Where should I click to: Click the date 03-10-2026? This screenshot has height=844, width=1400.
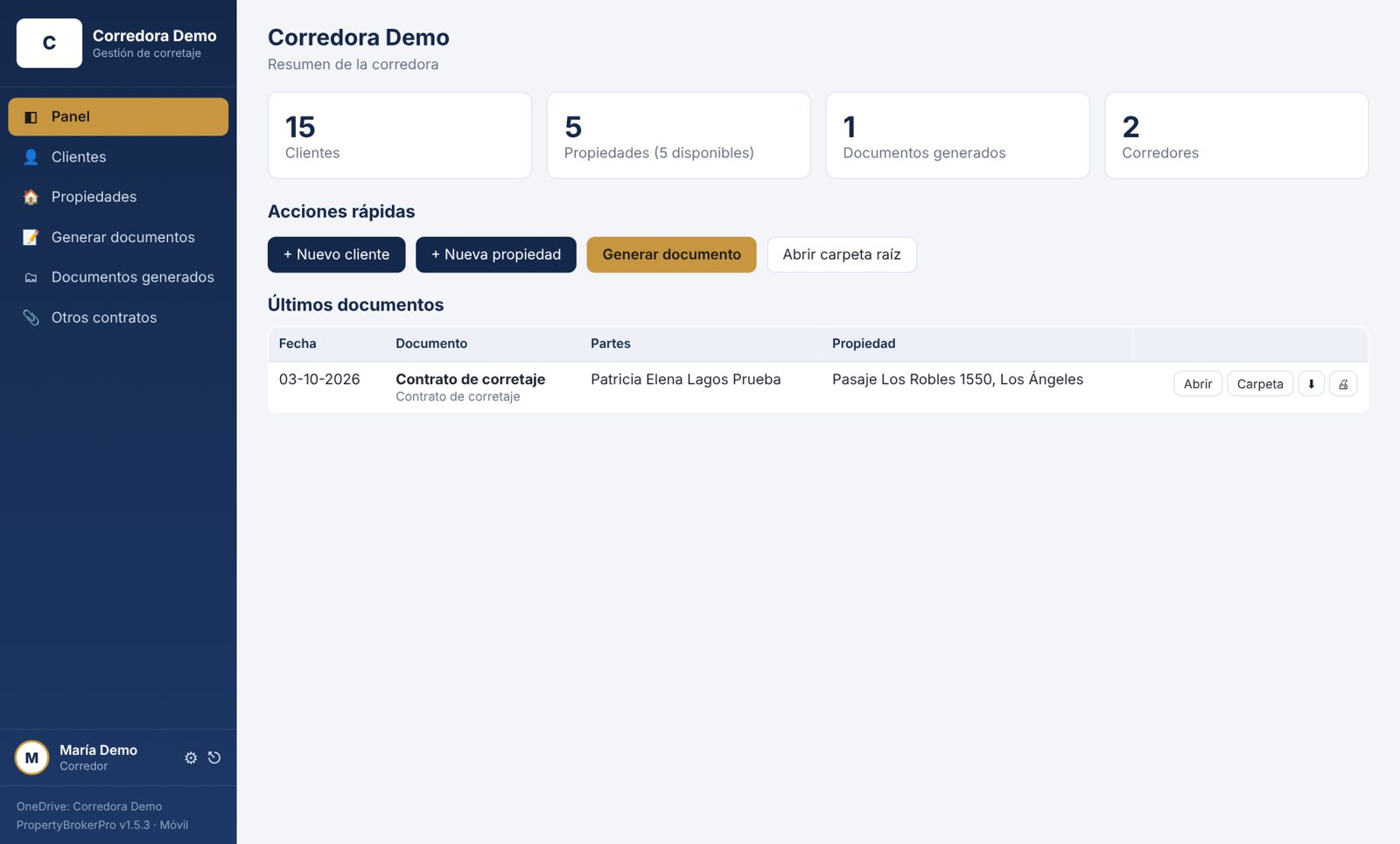pos(319,380)
